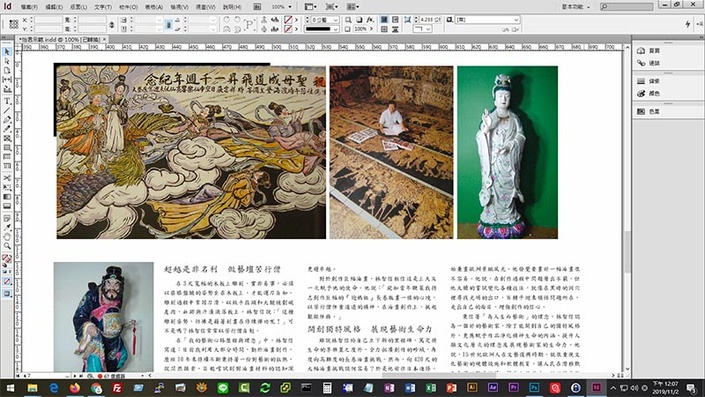Screen dimensions: 705x397
Task: Open the control panel flyout menu
Action: 699,24
